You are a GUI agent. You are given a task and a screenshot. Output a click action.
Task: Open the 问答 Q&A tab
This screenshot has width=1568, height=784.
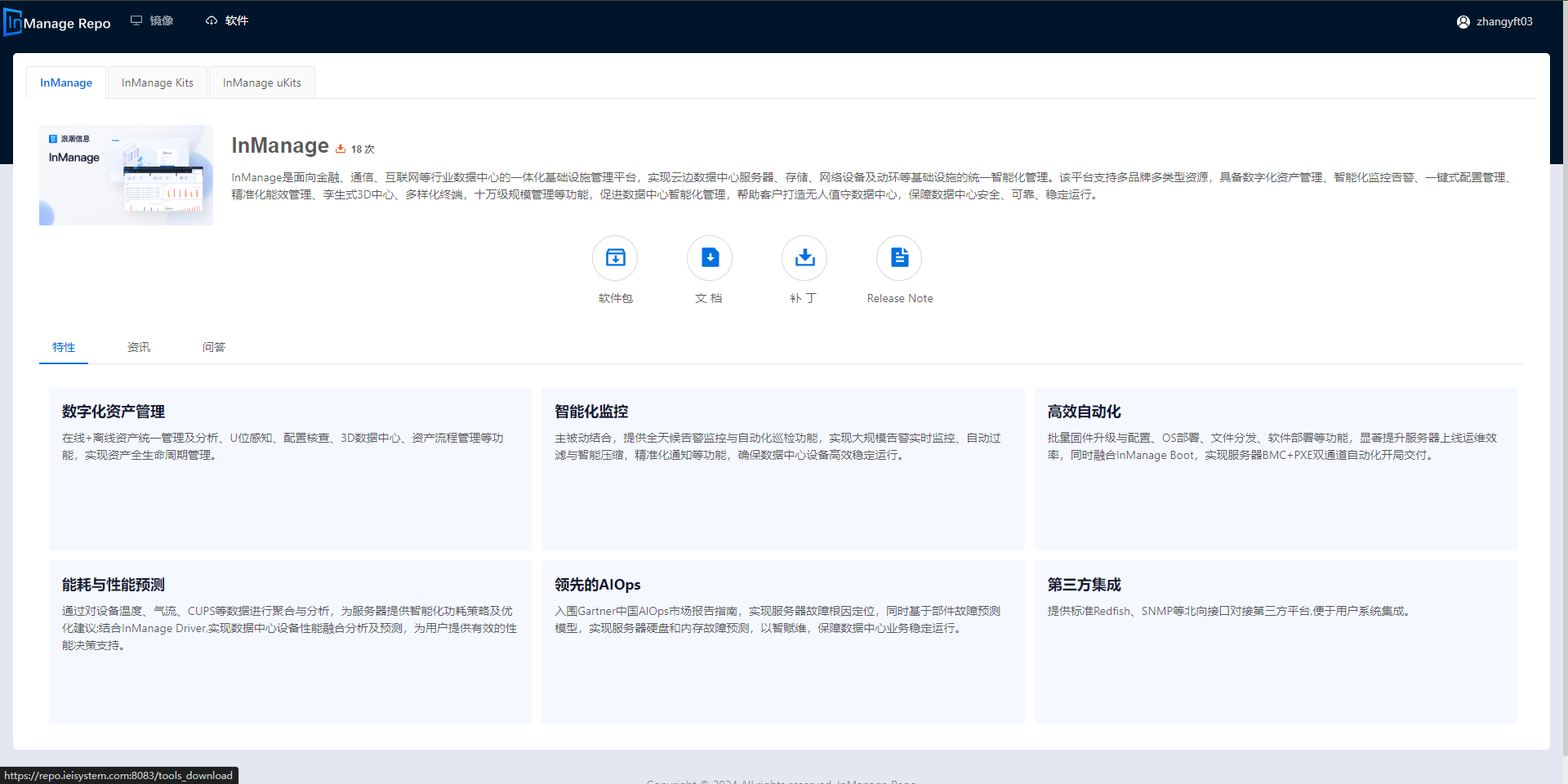(x=214, y=347)
